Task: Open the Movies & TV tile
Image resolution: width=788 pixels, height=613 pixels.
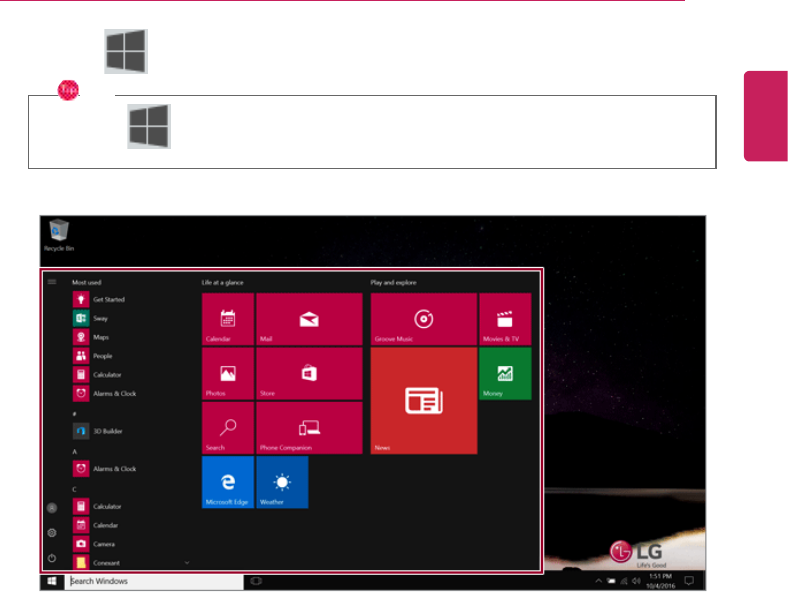Action: coord(505,319)
